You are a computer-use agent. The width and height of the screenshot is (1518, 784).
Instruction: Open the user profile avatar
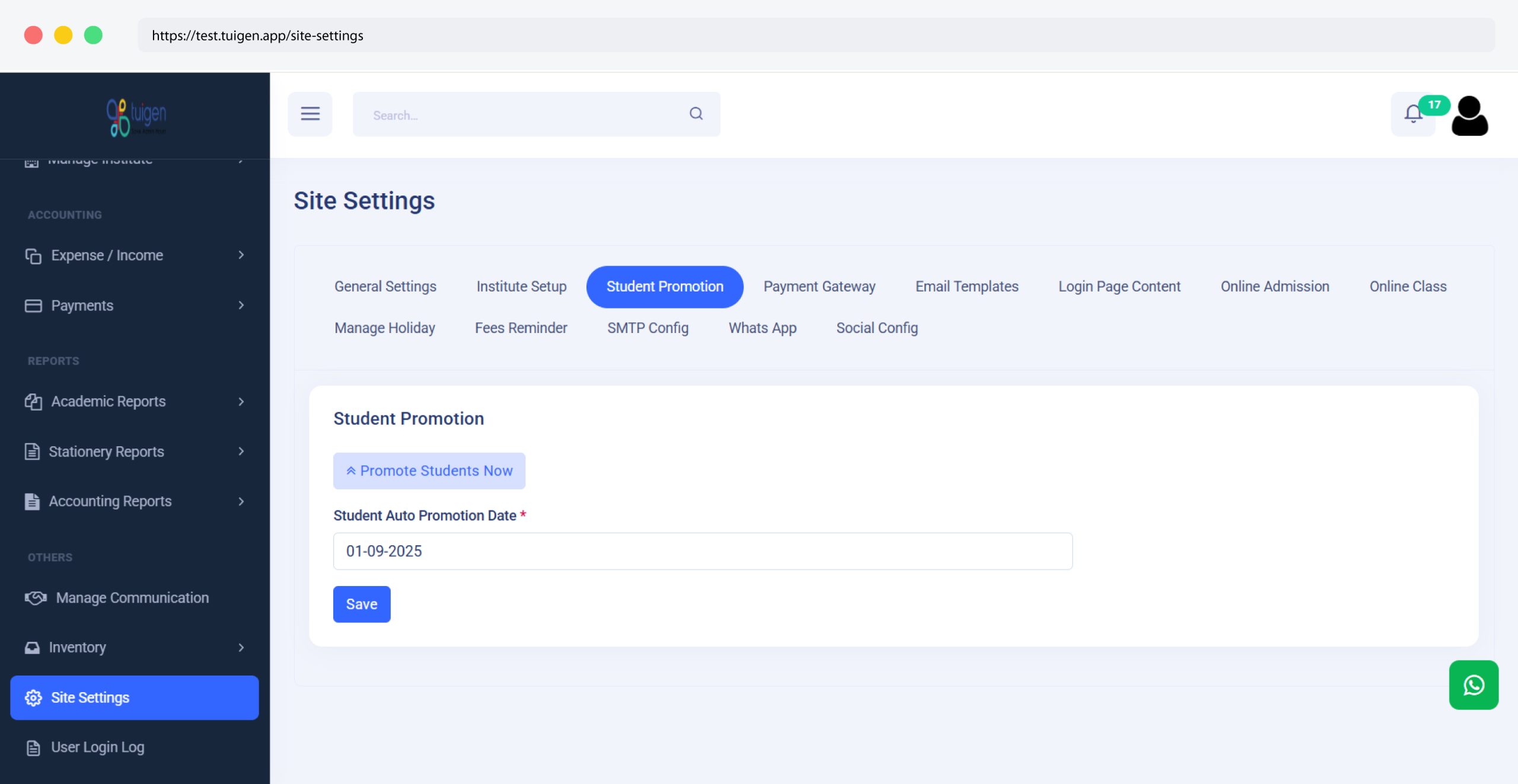pos(1469,116)
